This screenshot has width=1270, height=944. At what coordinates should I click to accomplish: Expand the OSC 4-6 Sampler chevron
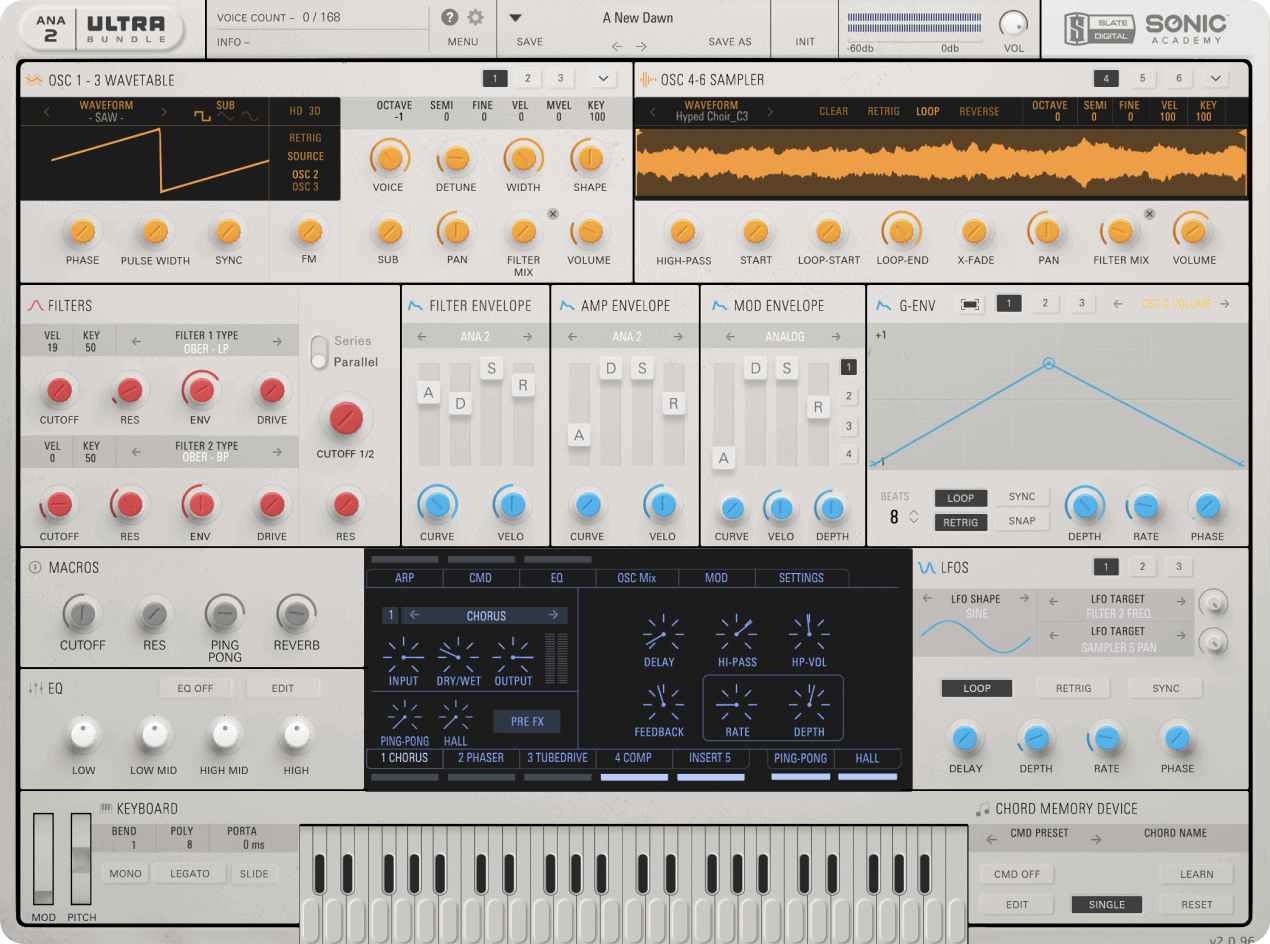1215,79
